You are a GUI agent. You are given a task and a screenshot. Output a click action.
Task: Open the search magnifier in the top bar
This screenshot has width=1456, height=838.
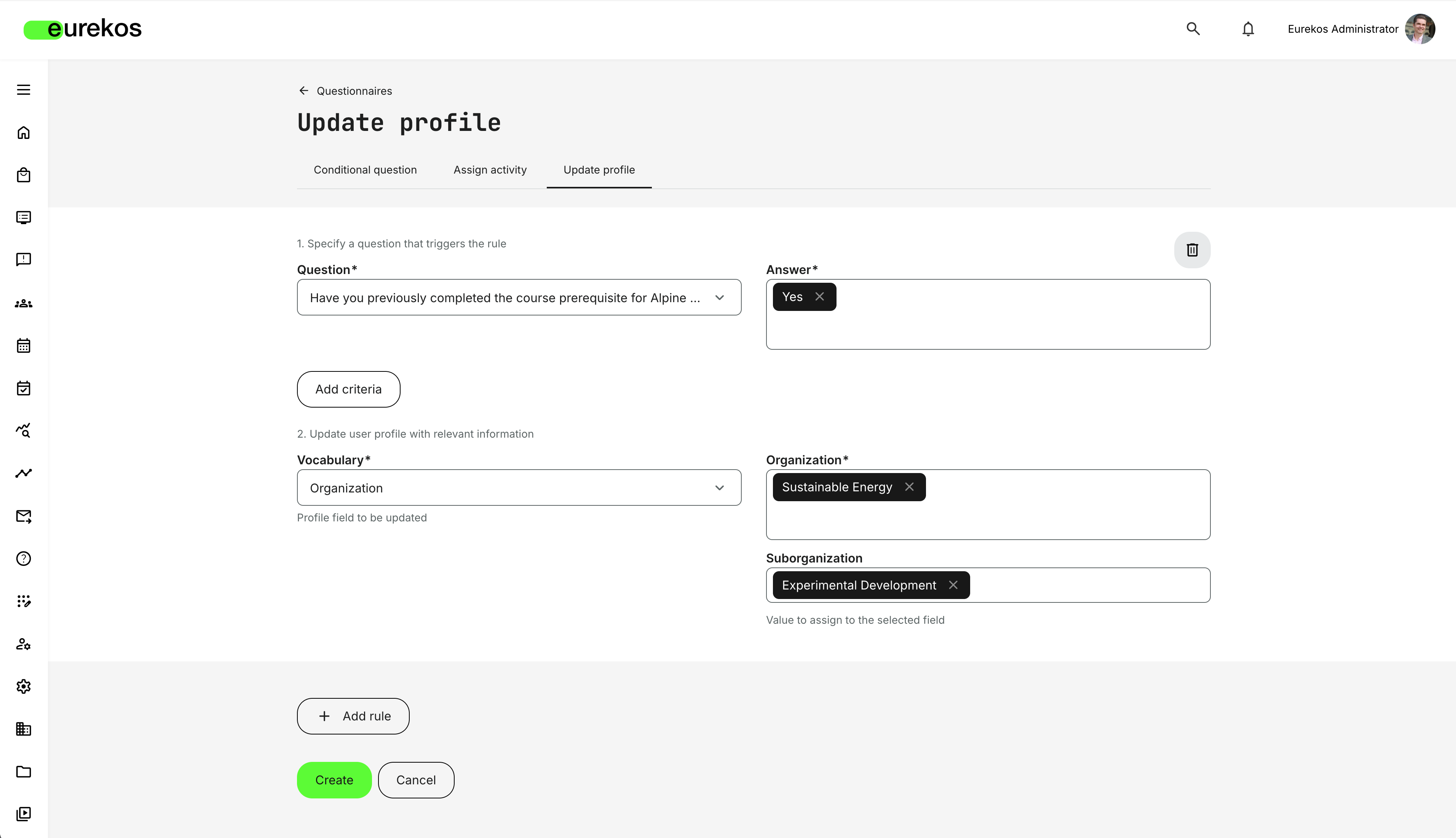pyautogui.click(x=1193, y=29)
